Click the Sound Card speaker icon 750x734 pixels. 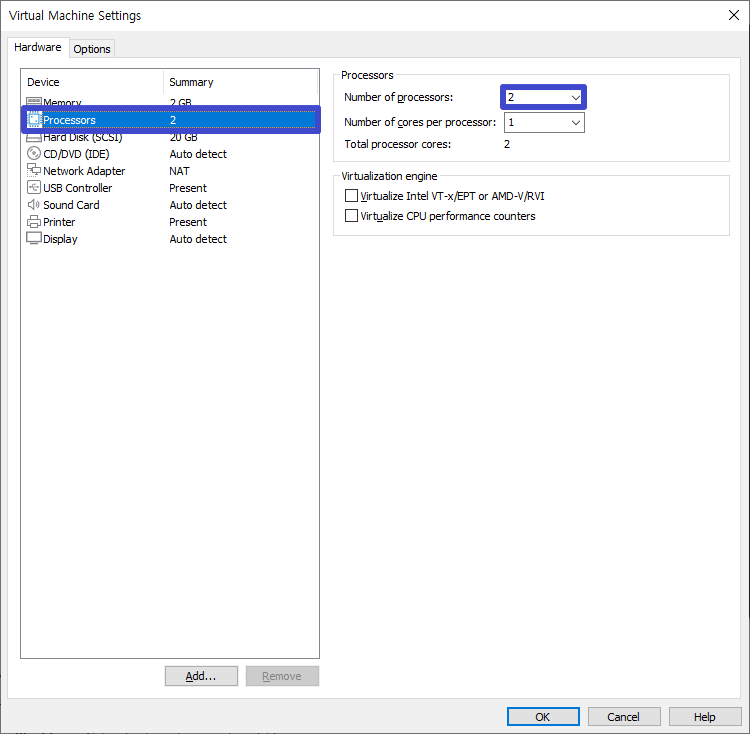(x=33, y=205)
